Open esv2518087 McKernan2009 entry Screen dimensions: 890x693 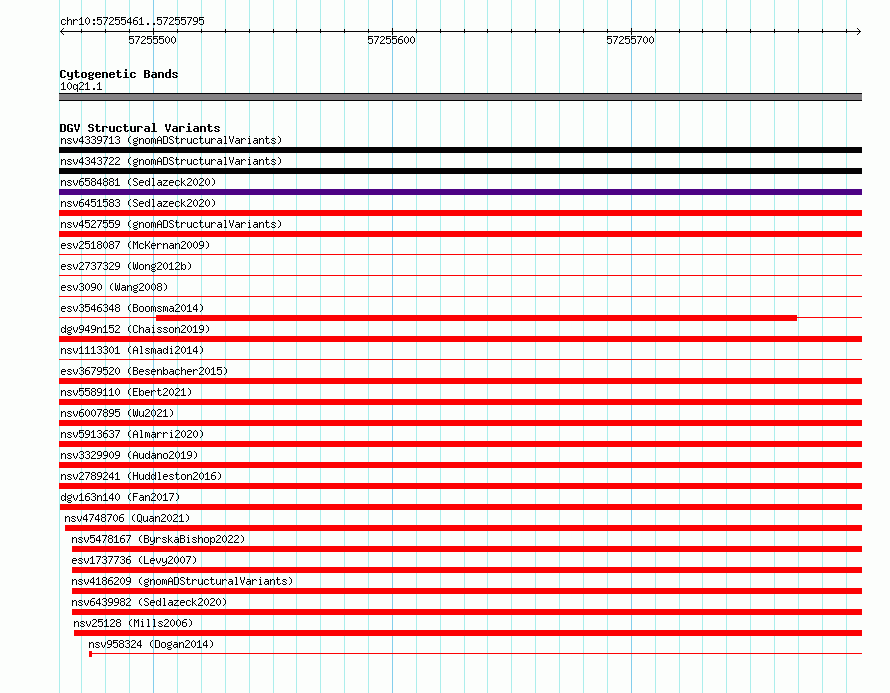135,245
